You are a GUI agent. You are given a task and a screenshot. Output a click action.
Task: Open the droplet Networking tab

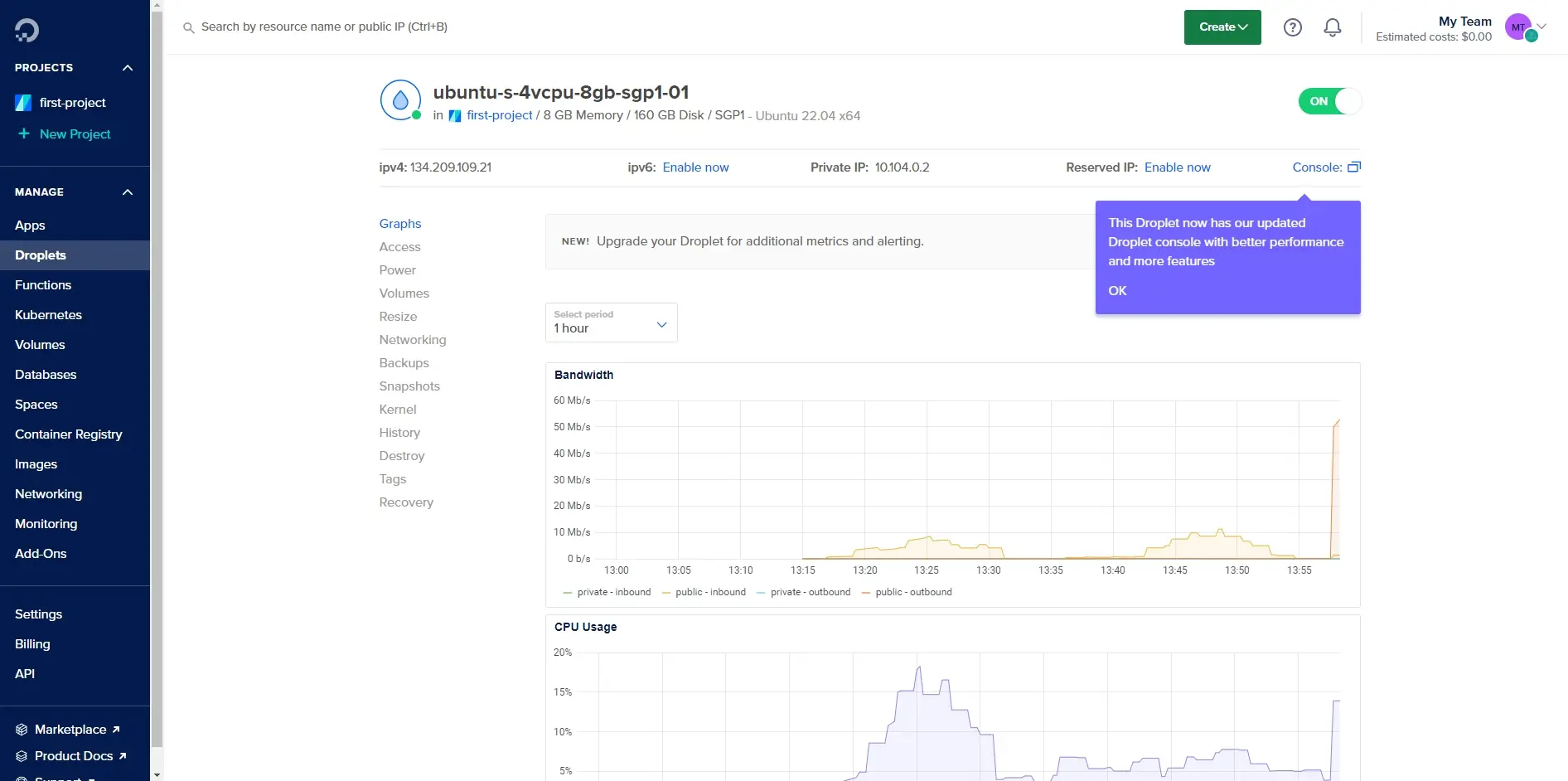(x=413, y=340)
